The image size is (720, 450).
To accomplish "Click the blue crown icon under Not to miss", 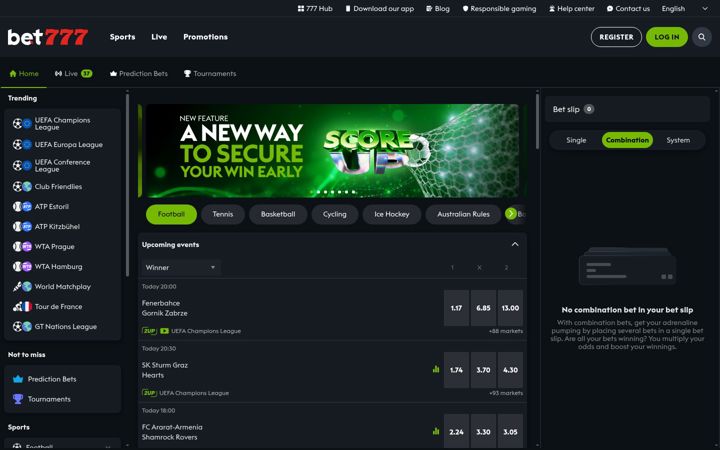I will click(x=18, y=379).
